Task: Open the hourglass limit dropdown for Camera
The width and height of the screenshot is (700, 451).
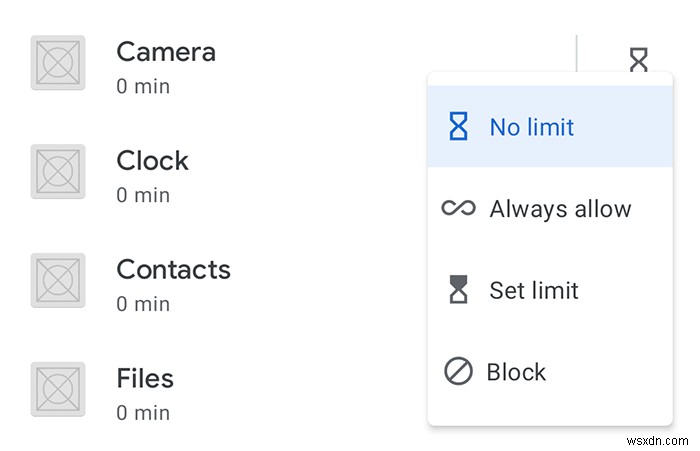Action: pyautogui.click(x=638, y=60)
